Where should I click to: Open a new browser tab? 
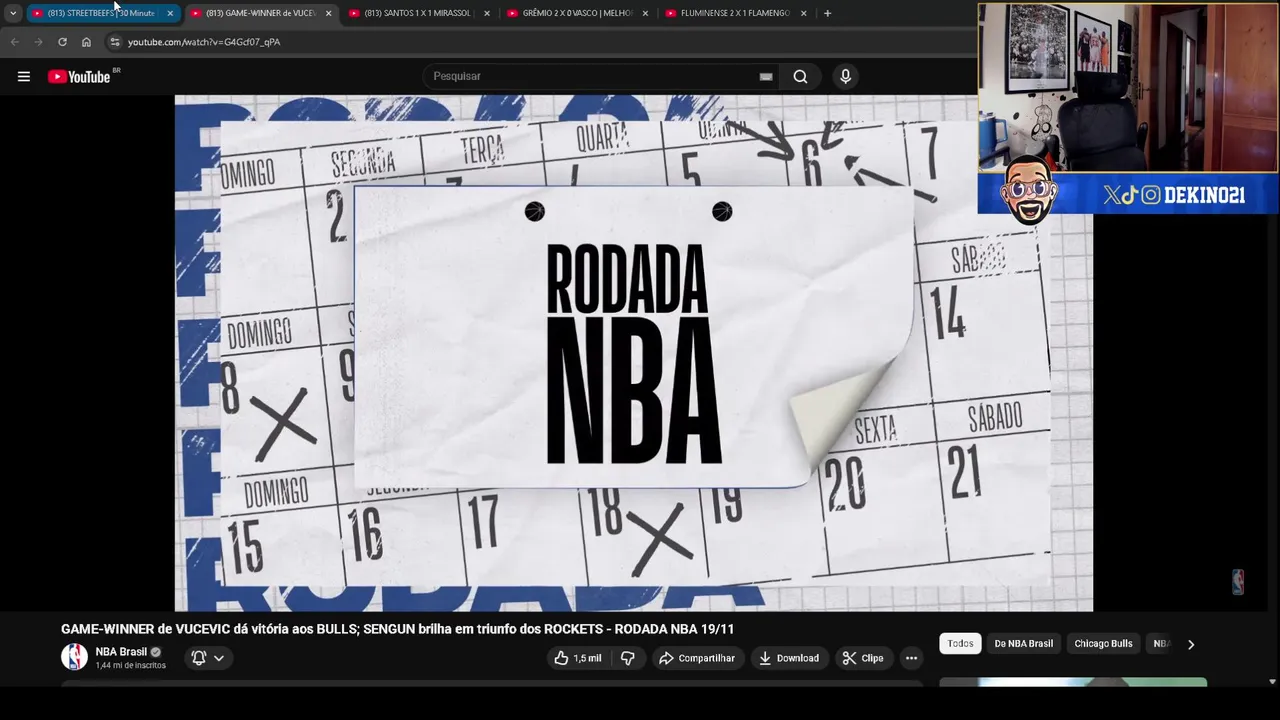(827, 13)
